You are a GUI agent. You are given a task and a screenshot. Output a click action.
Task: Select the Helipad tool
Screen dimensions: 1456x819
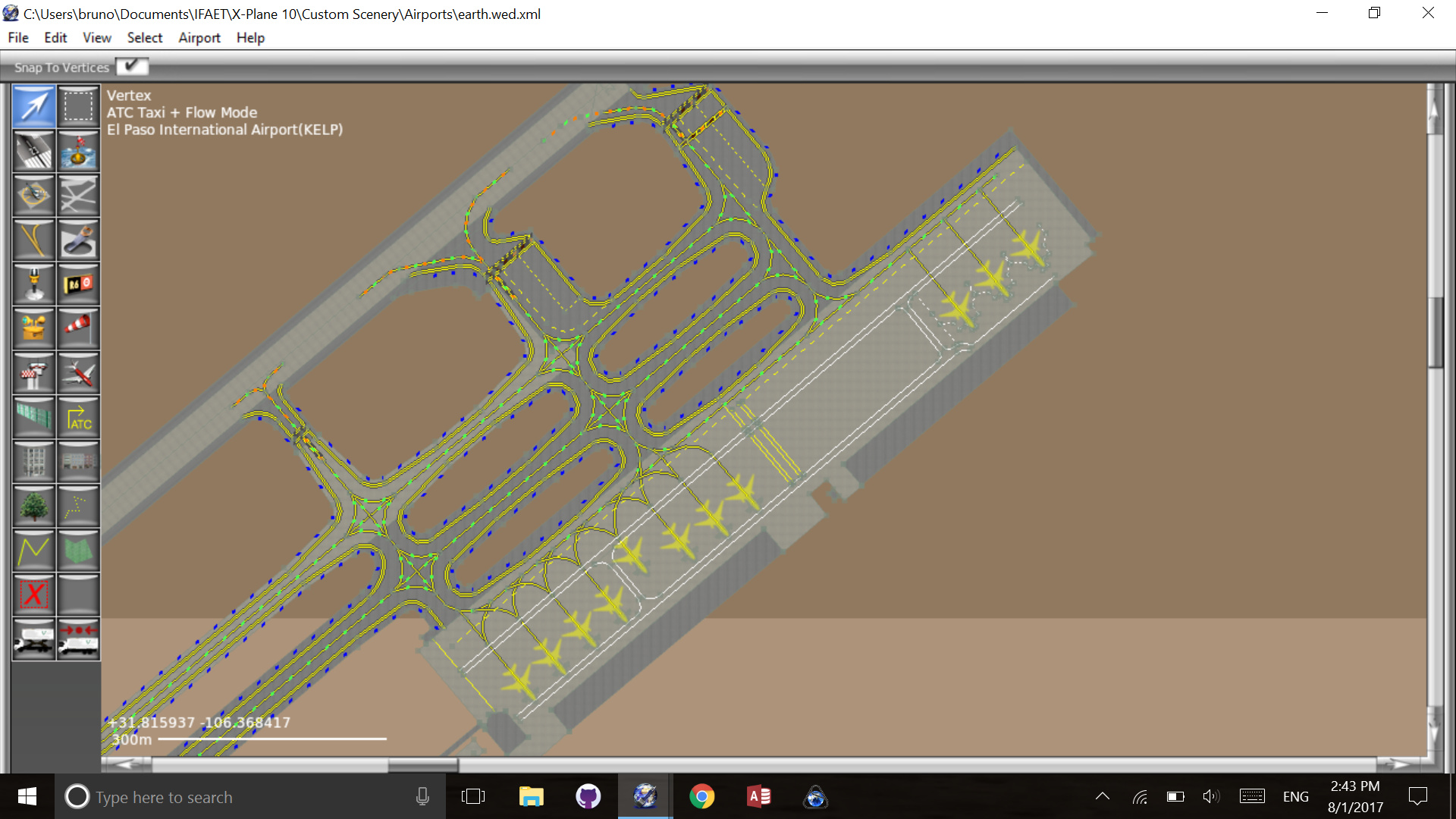(x=34, y=195)
